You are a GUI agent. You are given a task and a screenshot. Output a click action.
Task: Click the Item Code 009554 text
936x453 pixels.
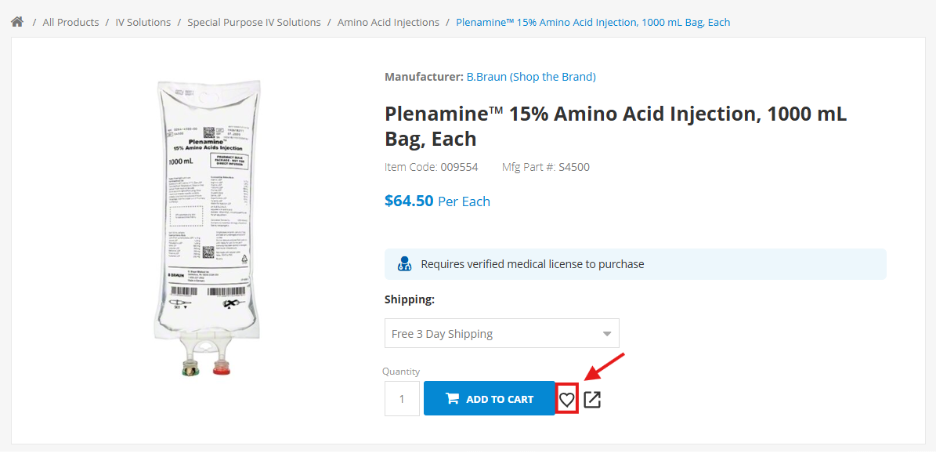(426, 167)
